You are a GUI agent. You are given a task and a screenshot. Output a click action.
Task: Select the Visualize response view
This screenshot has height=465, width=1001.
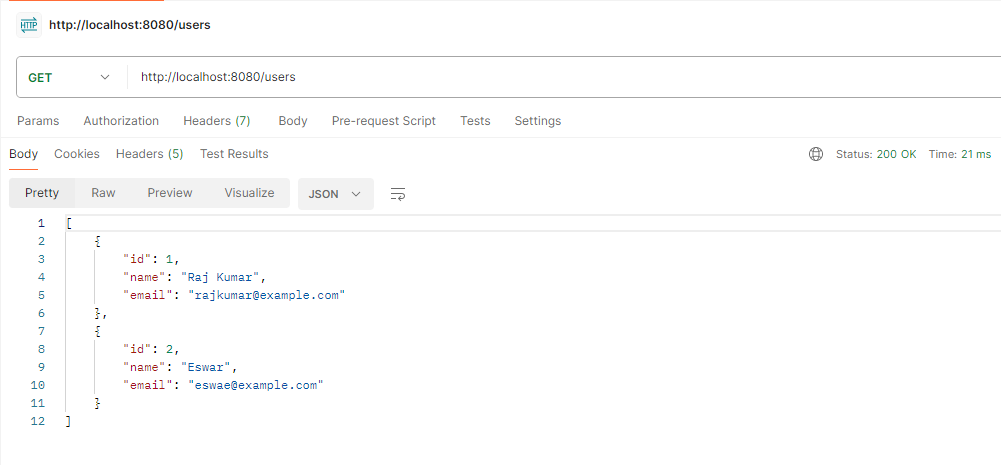(x=249, y=193)
